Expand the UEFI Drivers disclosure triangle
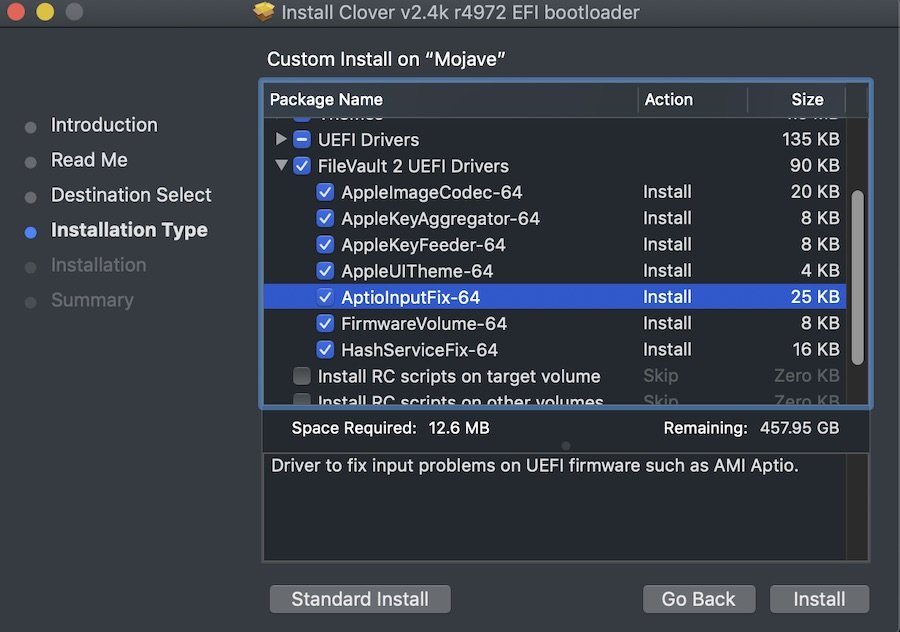 click(281, 139)
